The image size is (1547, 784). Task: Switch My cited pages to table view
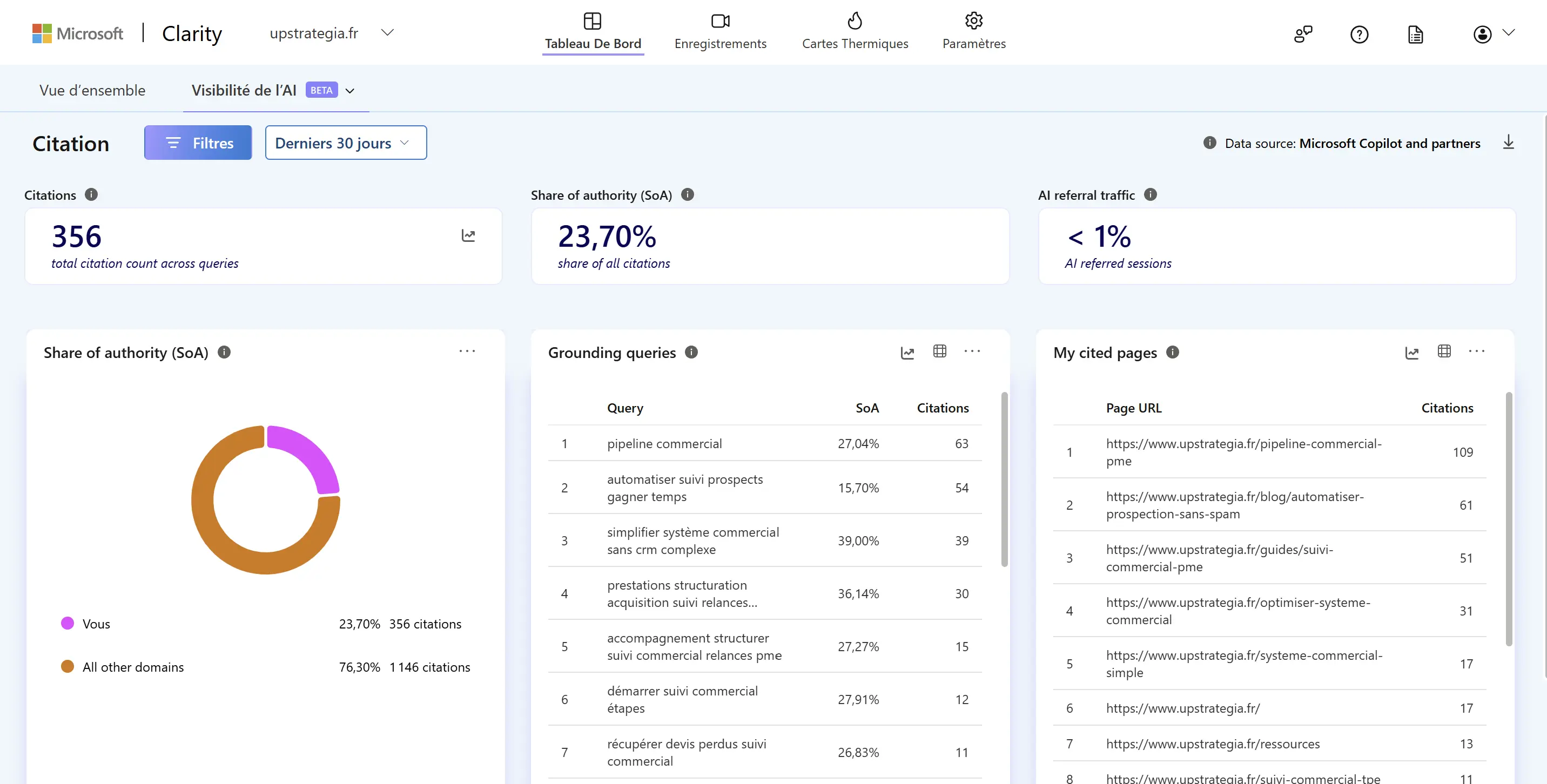coord(1444,351)
